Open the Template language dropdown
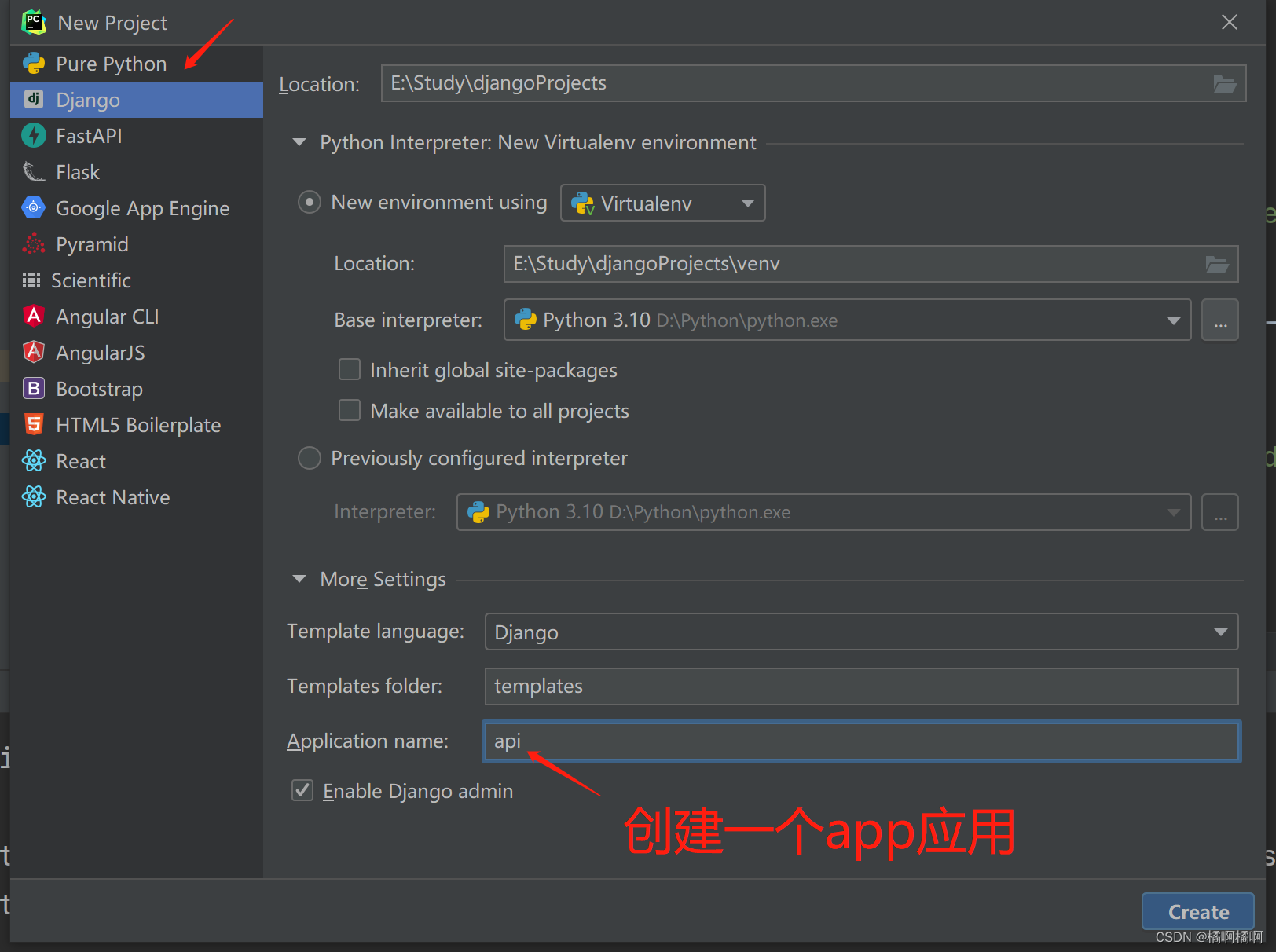1276x952 pixels. (x=861, y=632)
